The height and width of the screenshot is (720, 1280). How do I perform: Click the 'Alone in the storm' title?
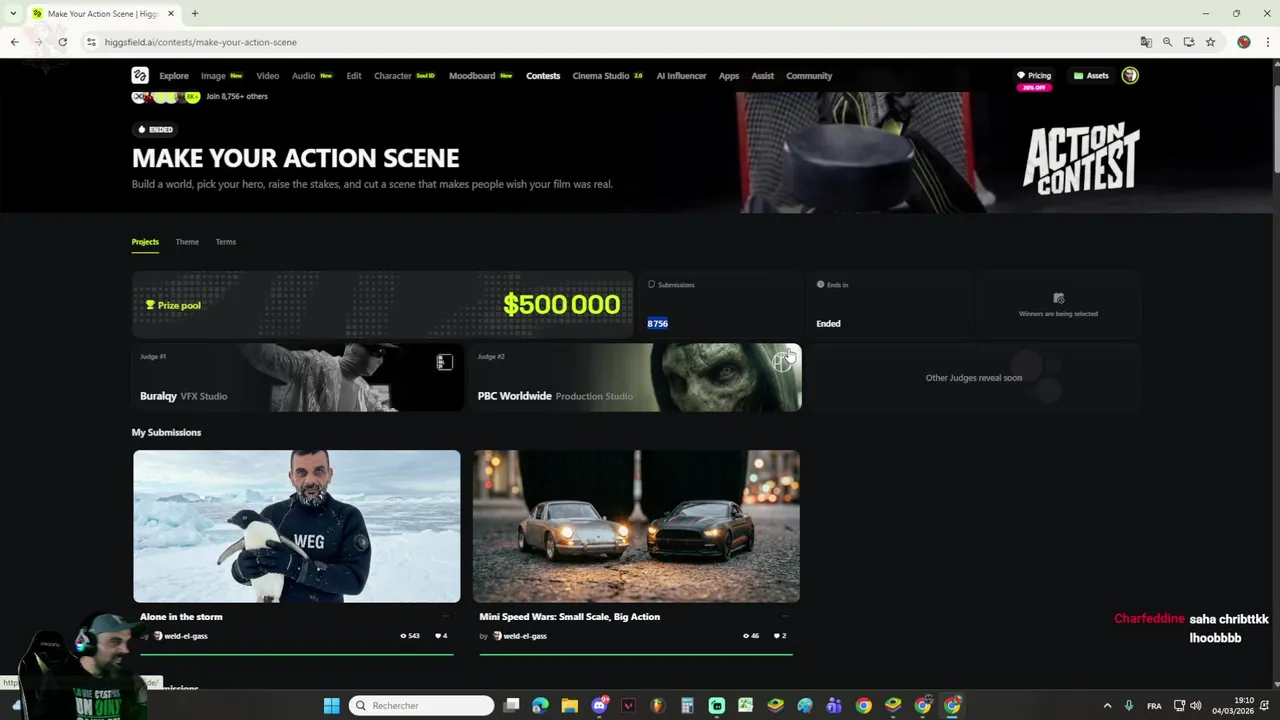tap(181, 617)
